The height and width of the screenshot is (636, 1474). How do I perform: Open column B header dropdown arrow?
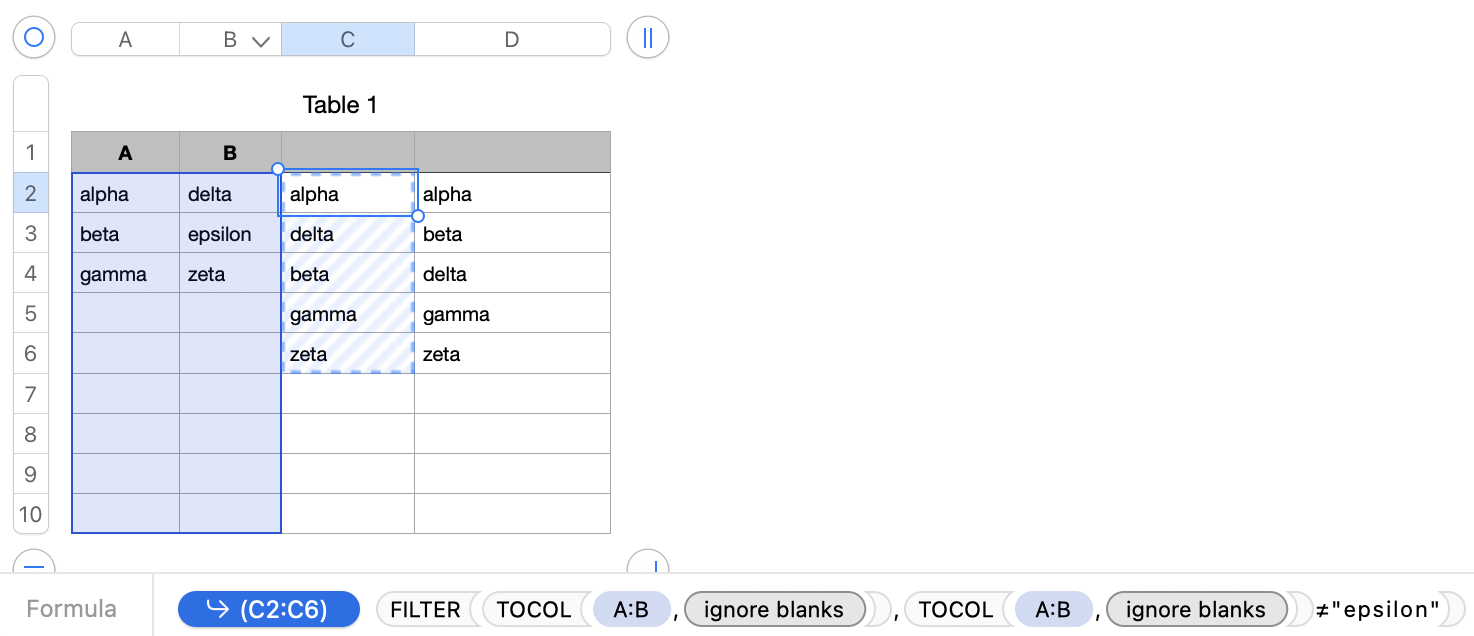coord(261,41)
